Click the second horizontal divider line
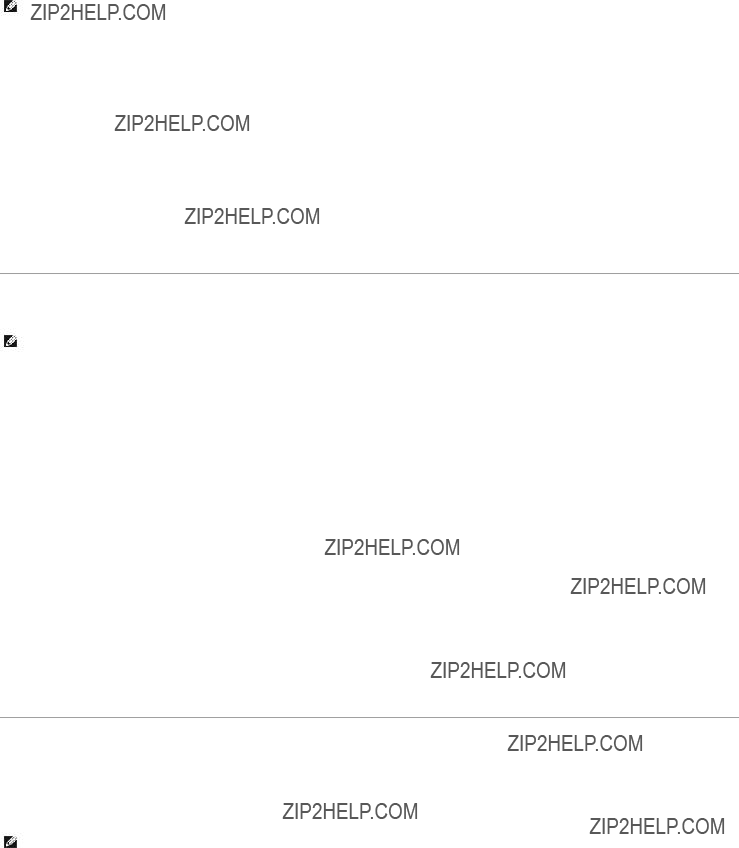This screenshot has width=739, height=848. coord(370,718)
